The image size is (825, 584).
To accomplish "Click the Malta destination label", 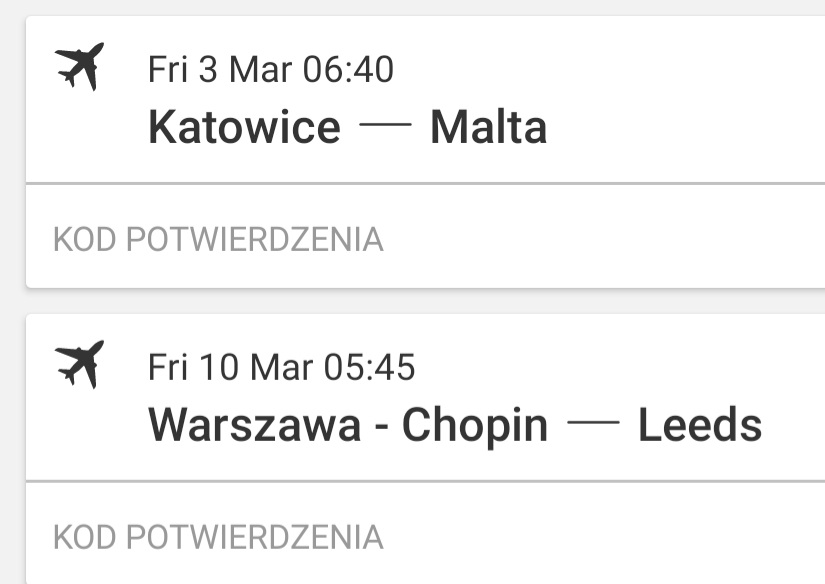I will [x=489, y=126].
